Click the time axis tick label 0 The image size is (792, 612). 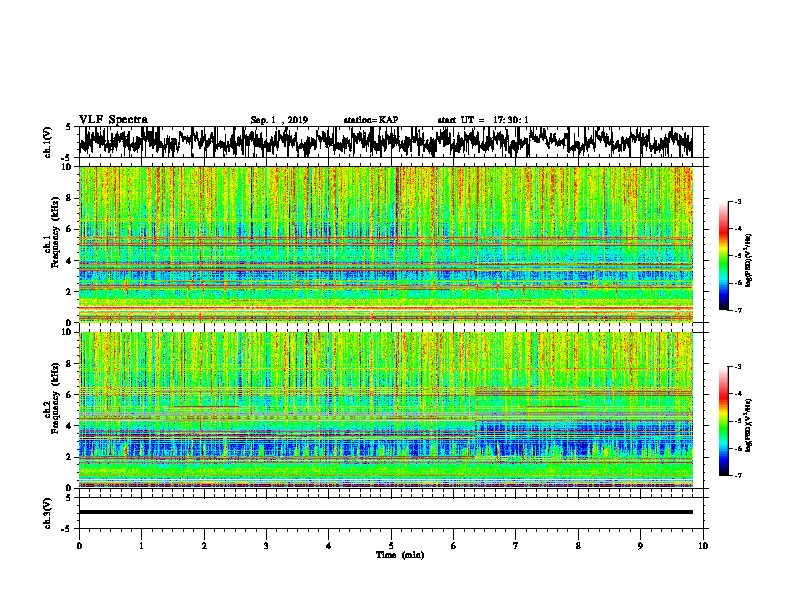click(79, 546)
